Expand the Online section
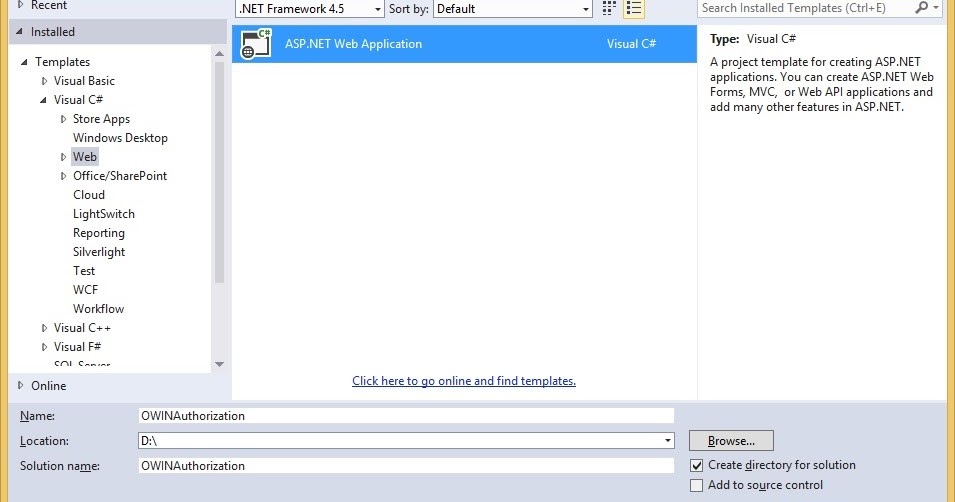 tap(21, 385)
